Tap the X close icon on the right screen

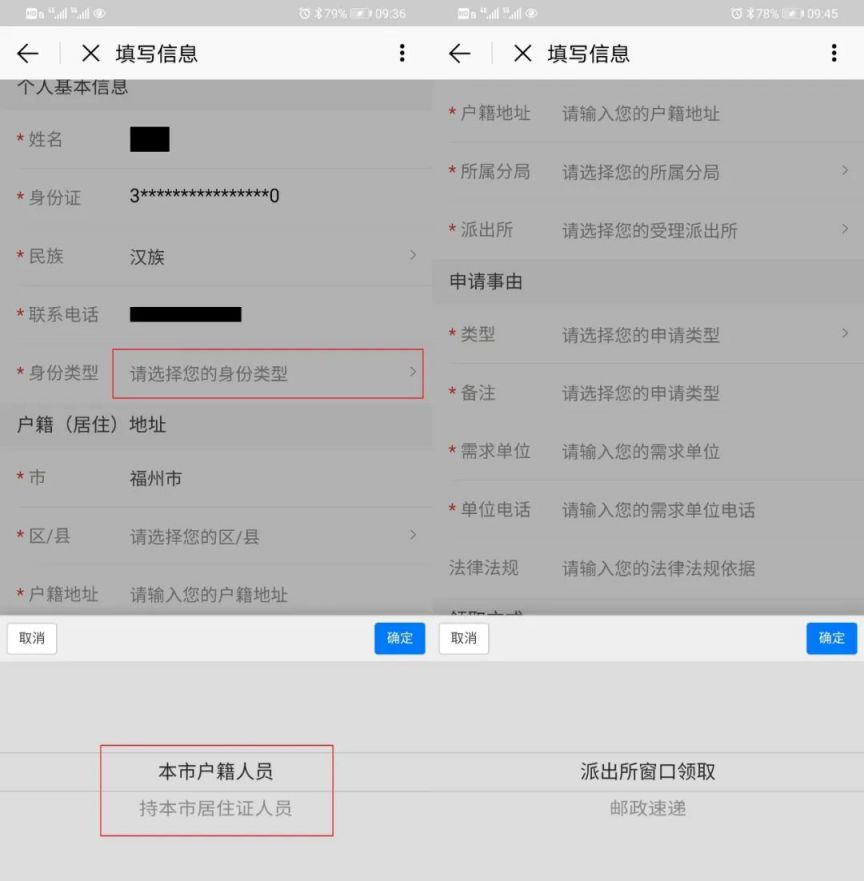pos(523,54)
